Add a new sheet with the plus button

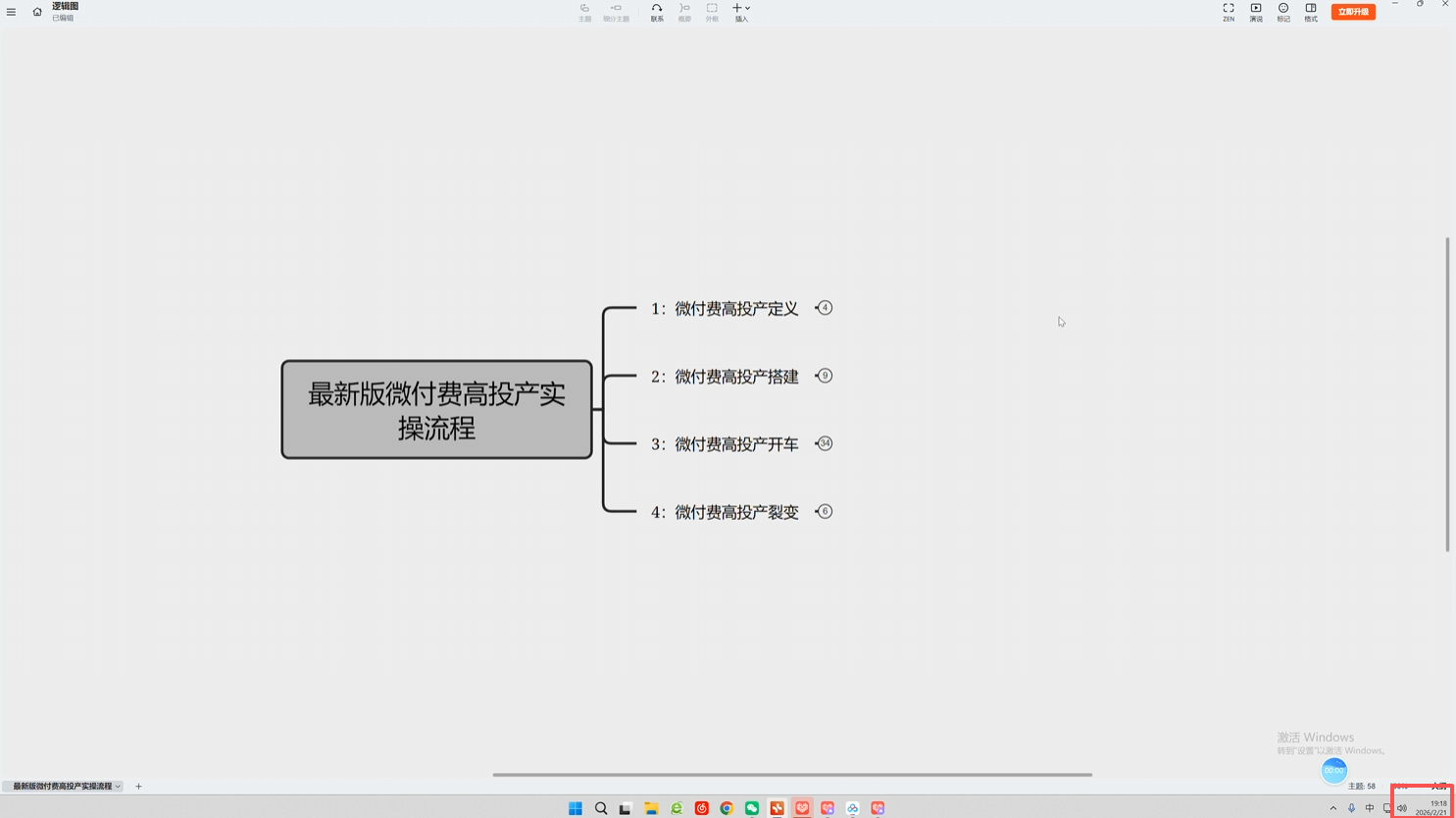pos(138,787)
